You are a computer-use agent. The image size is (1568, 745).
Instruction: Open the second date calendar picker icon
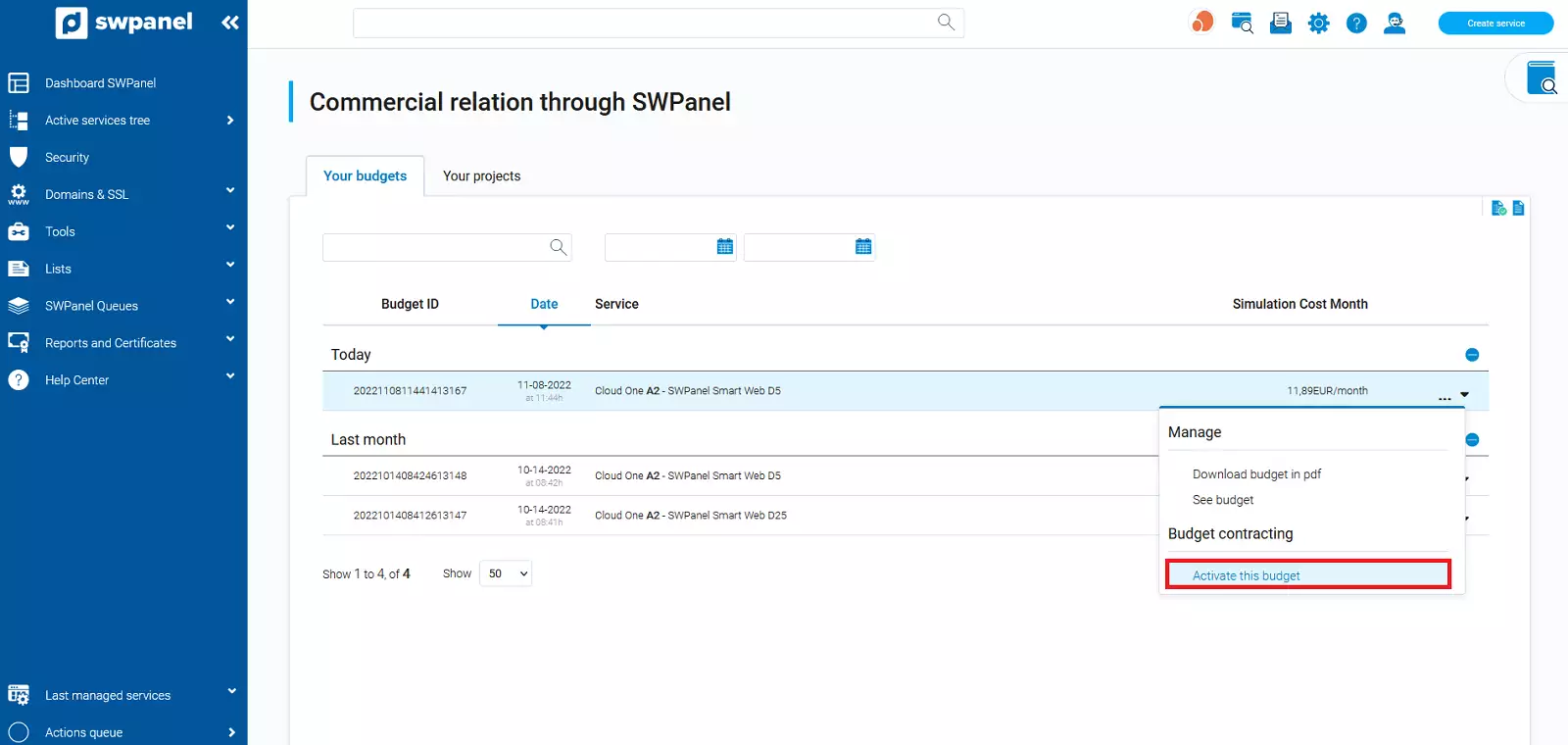point(863,247)
